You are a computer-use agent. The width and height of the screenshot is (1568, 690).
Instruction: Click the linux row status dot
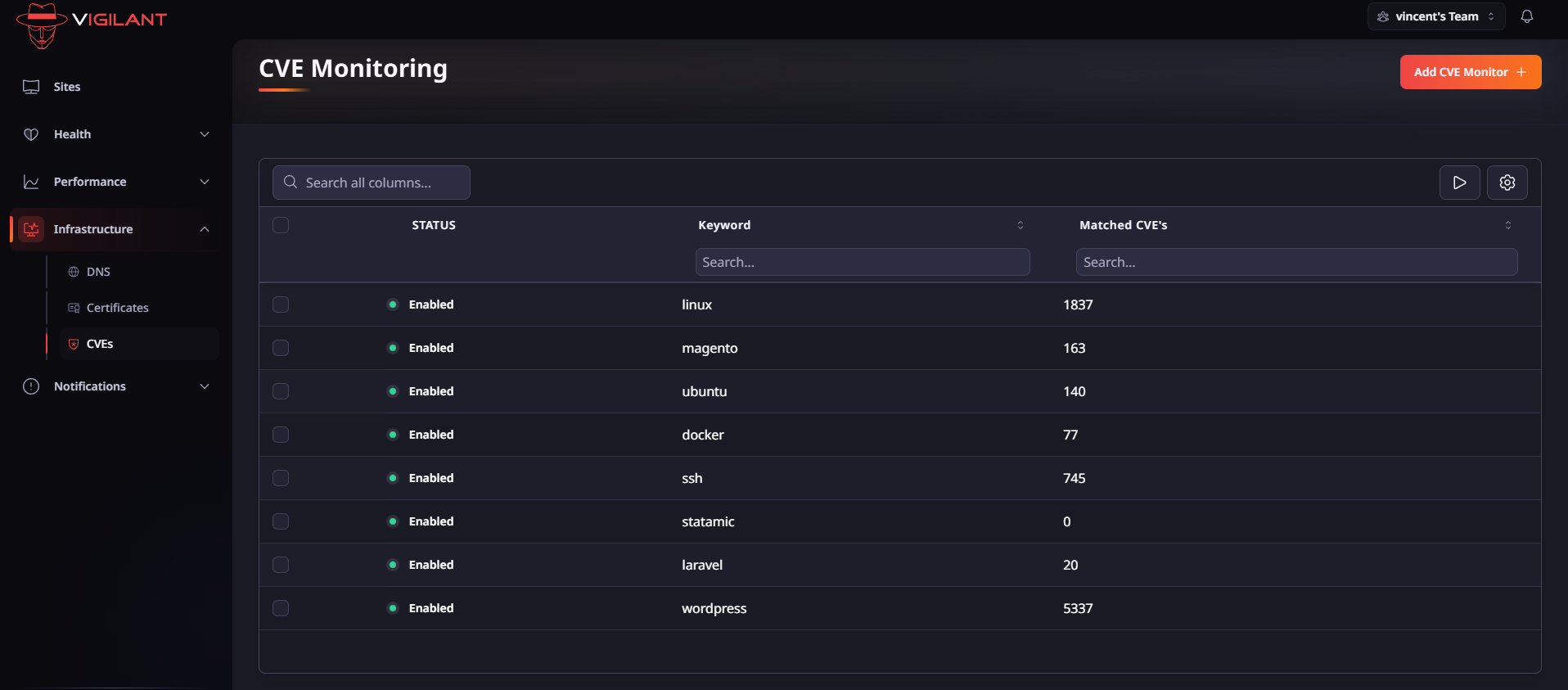pyautogui.click(x=393, y=304)
